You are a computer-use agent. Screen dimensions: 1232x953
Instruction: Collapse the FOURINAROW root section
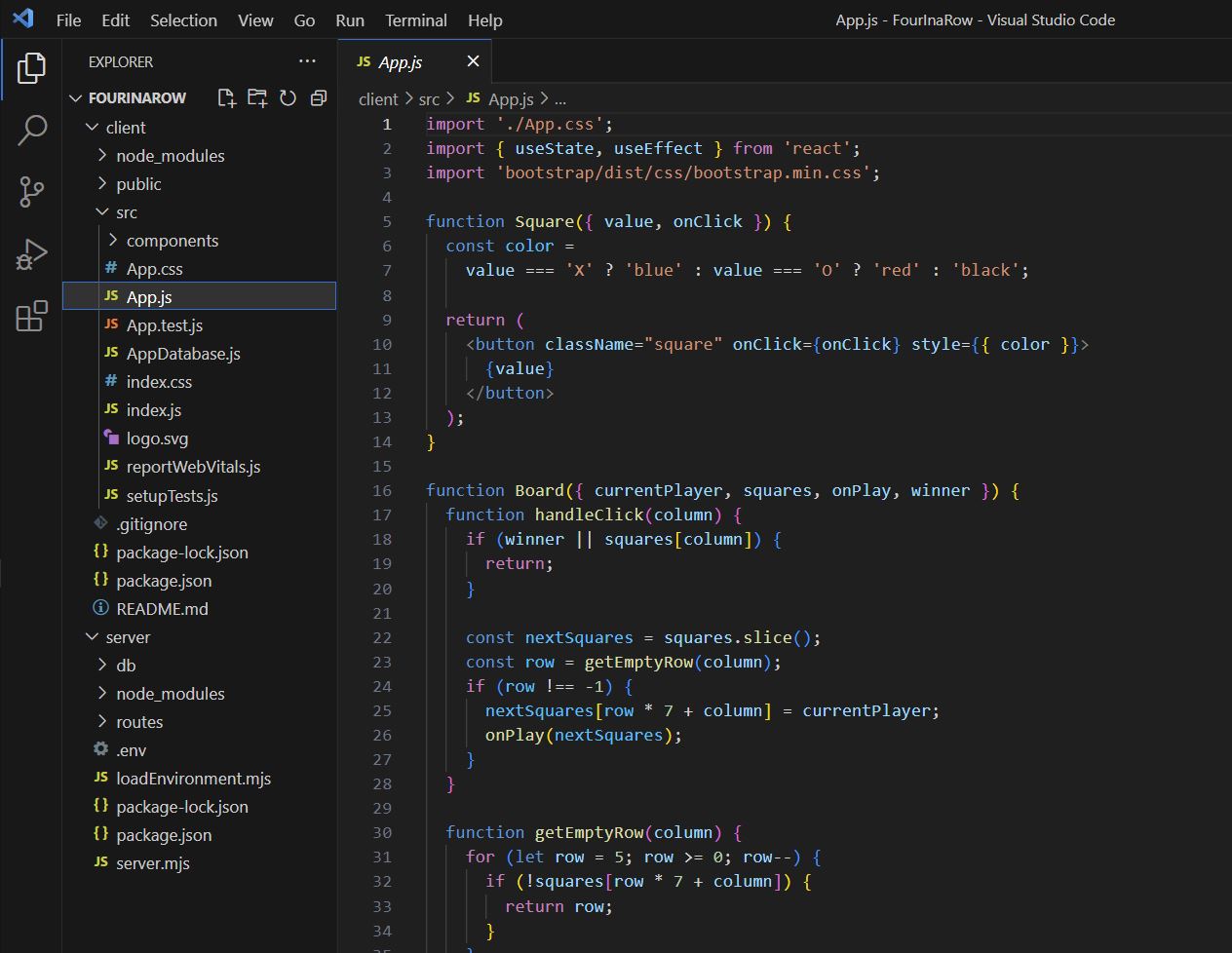point(136,98)
